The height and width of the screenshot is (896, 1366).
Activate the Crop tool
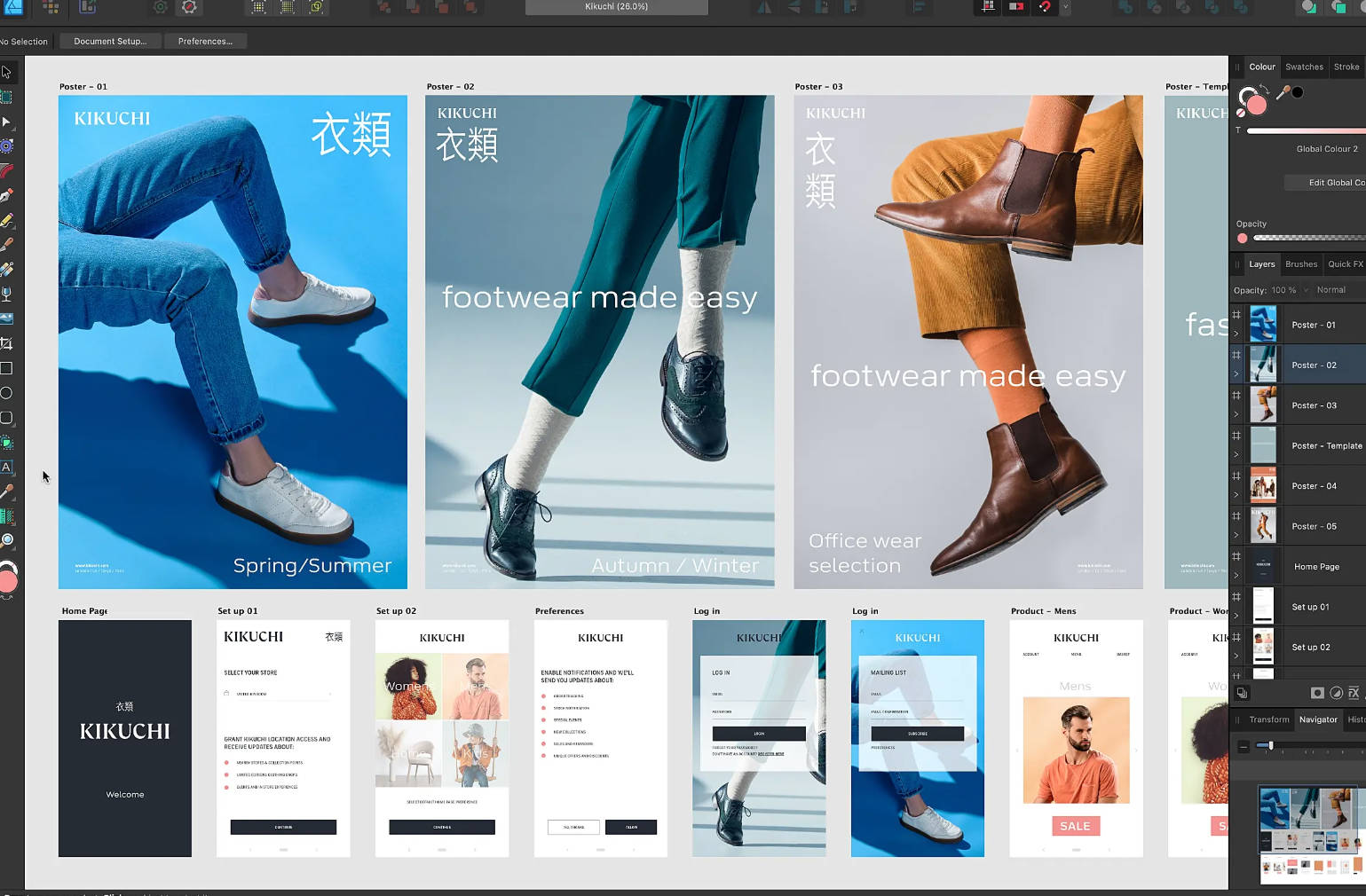click(7, 342)
